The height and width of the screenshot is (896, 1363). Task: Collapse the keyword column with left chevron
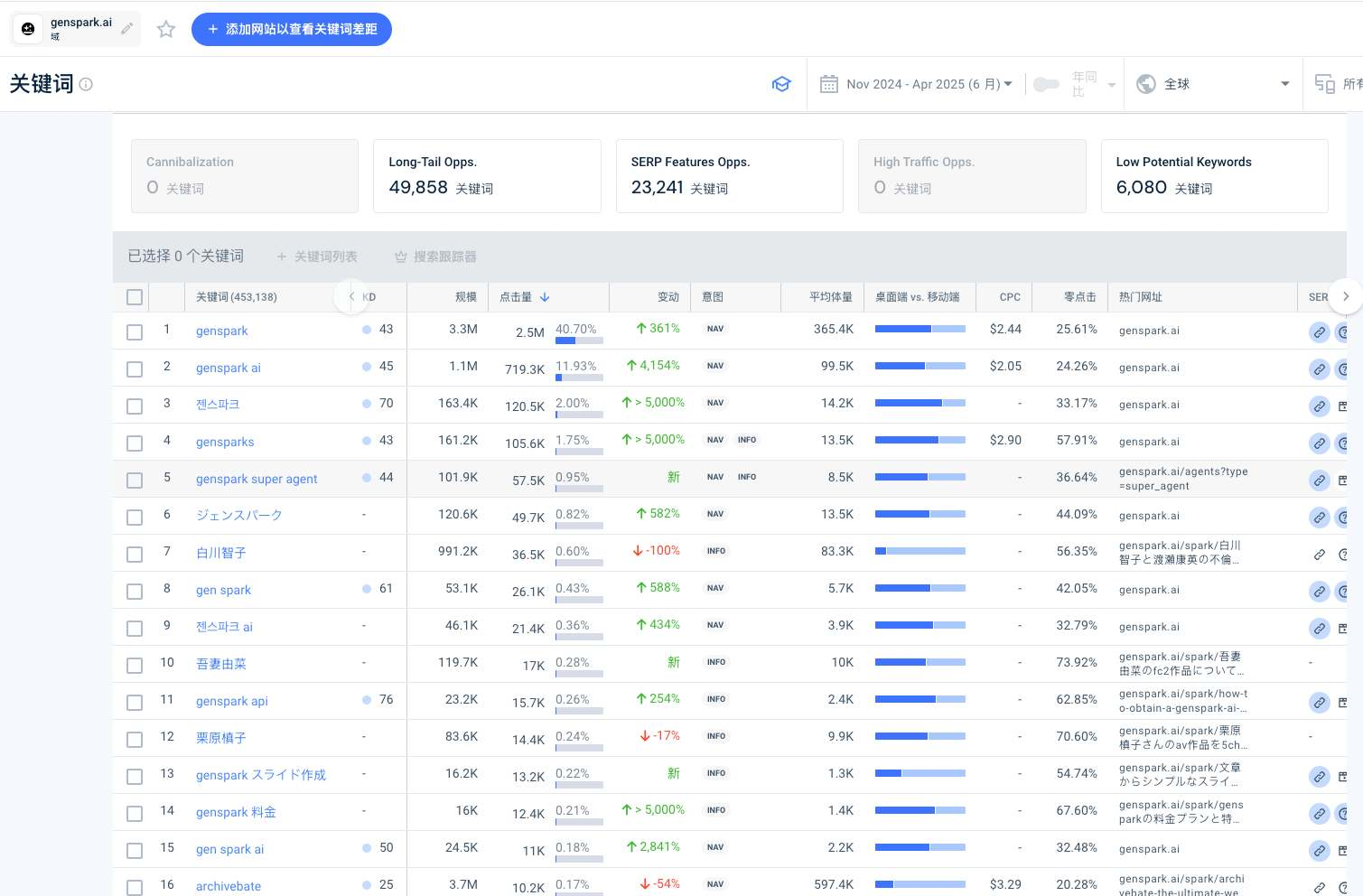click(x=351, y=296)
